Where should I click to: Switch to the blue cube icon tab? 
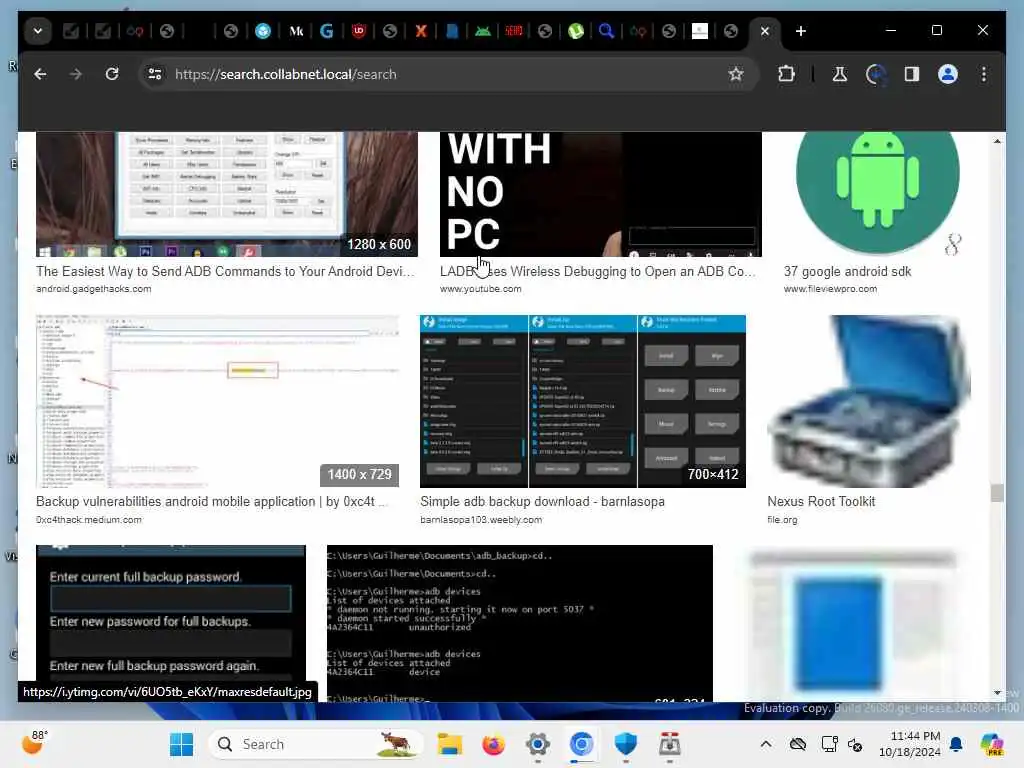(263, 31)
